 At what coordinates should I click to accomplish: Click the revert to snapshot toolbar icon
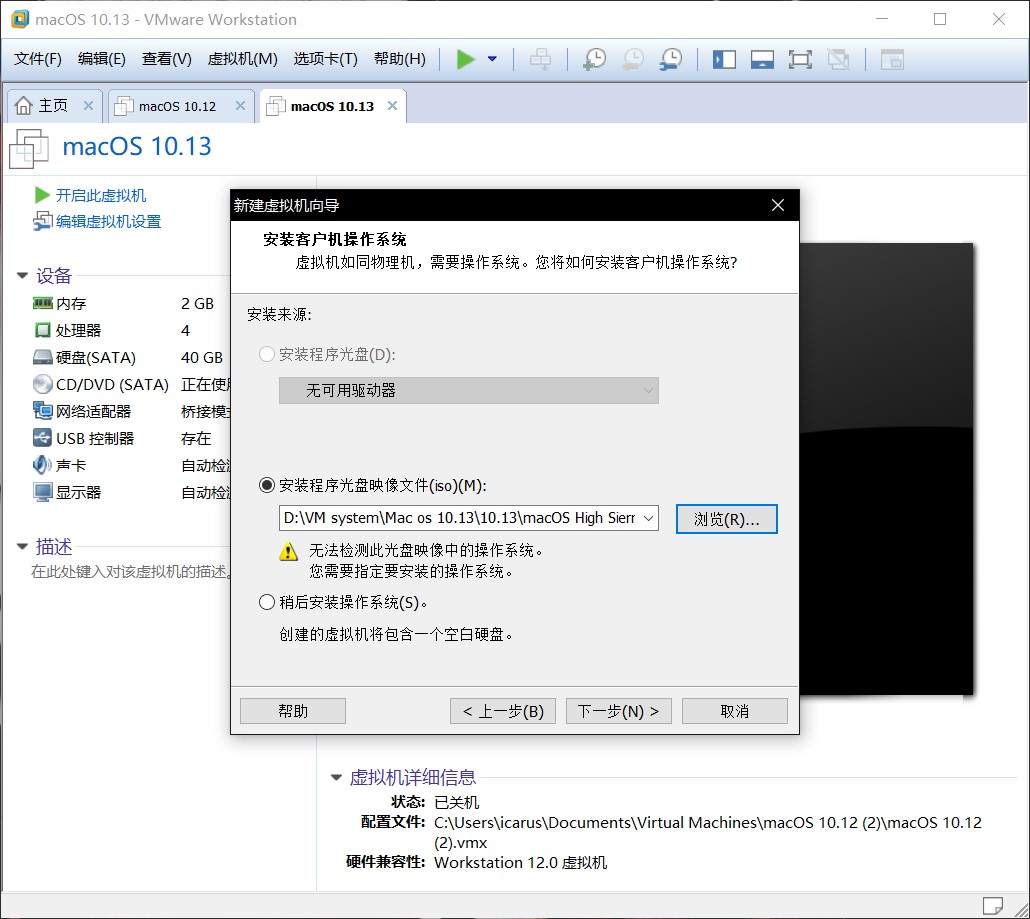(633, 59)
